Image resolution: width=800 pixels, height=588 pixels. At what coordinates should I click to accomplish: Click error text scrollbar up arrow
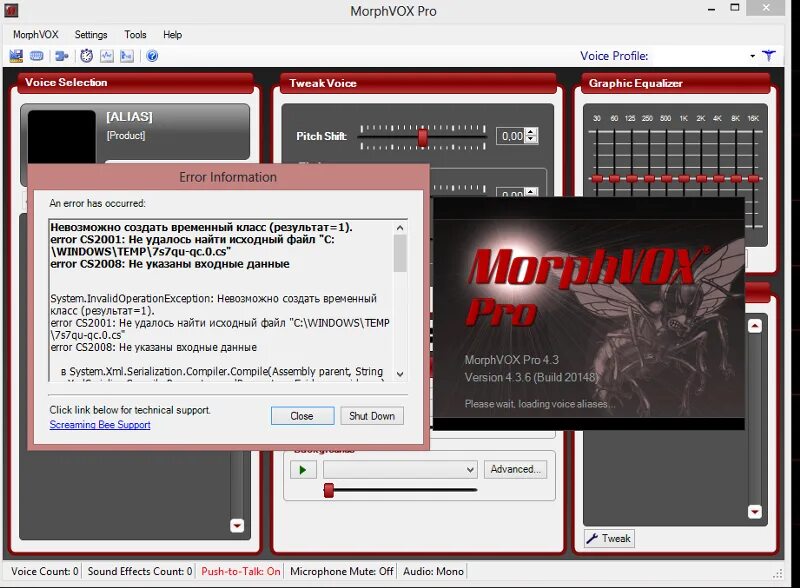tap(400, 228)
